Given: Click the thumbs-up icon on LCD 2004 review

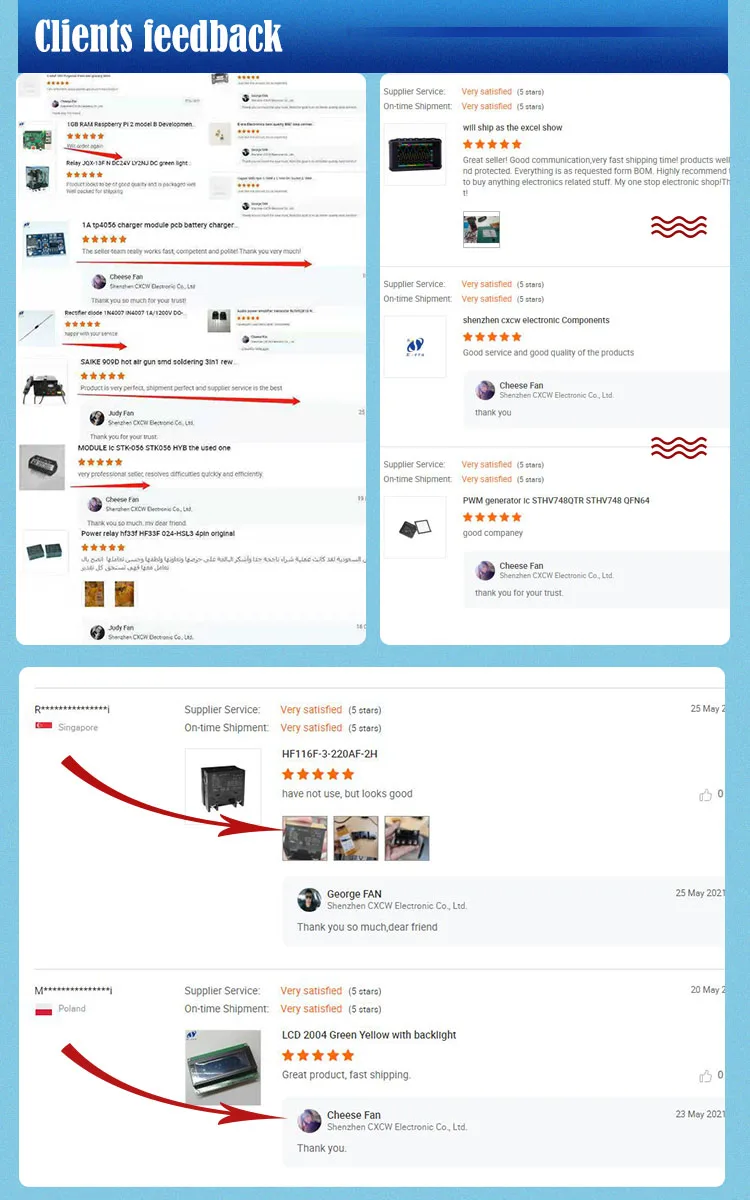Looking at the screenshot, I should coord(705,1076).
